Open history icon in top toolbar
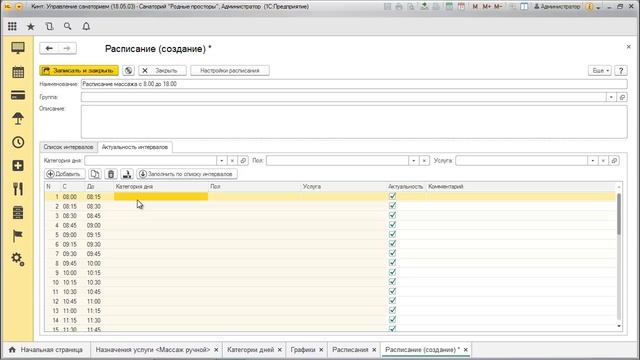 [49, 26]
